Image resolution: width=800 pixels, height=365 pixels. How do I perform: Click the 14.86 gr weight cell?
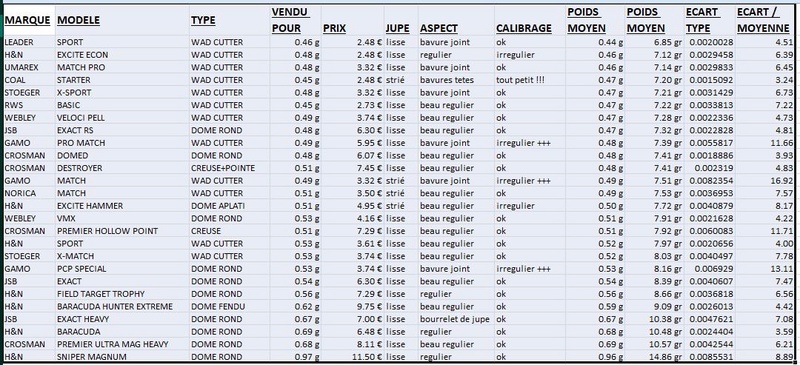[x=655, y=357]
